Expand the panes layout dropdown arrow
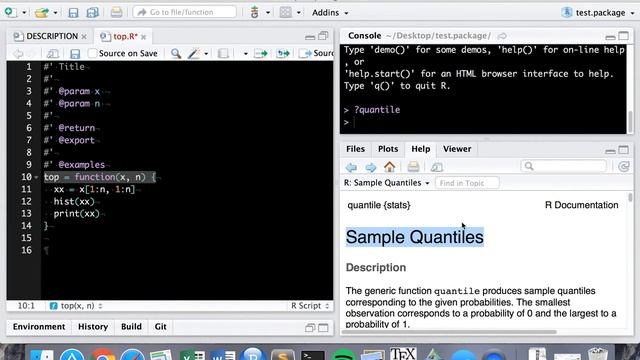Screen dimensions: 640x360 tap(298, 13)
